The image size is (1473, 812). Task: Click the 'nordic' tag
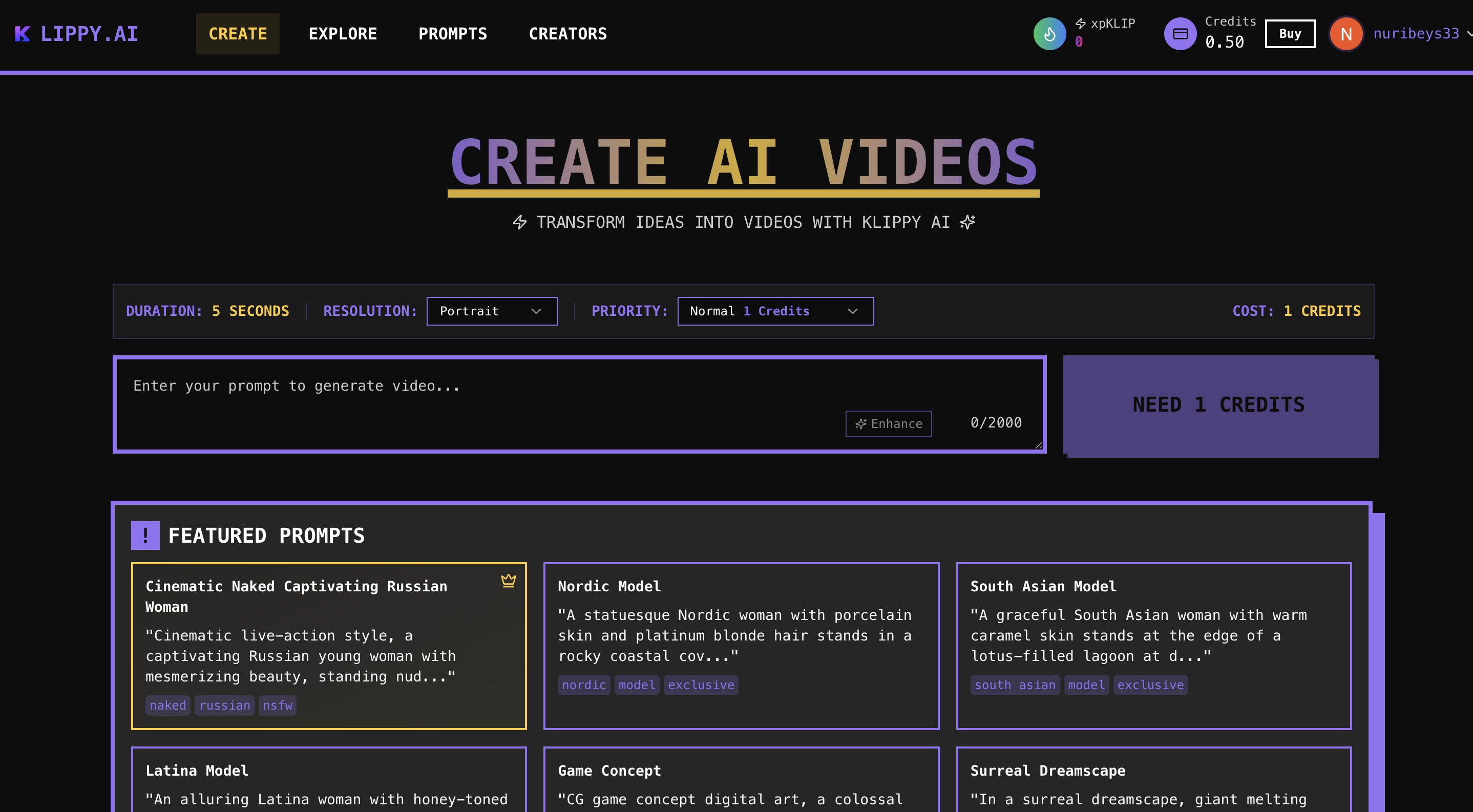pos(584,685)
